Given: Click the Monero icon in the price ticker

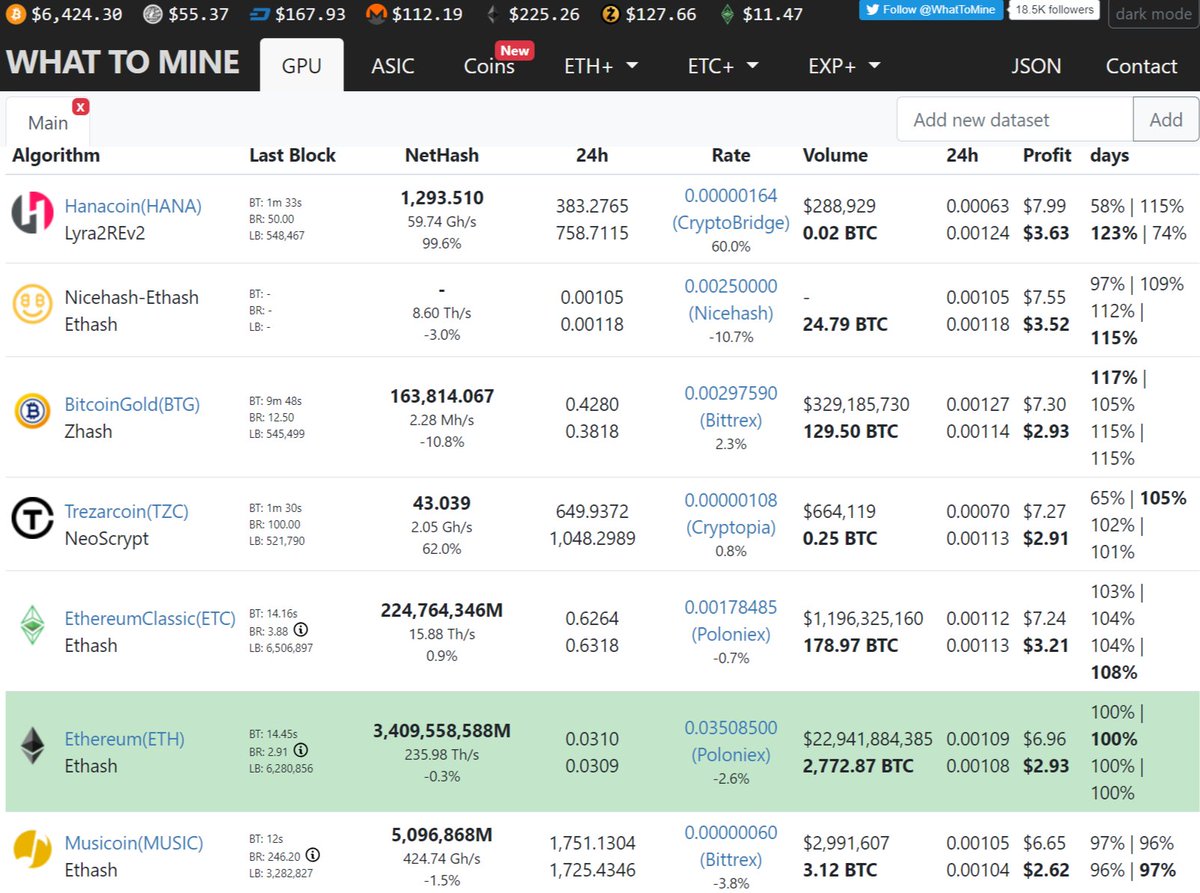Looking at the screenshot, I should click(x=376, y=14).
